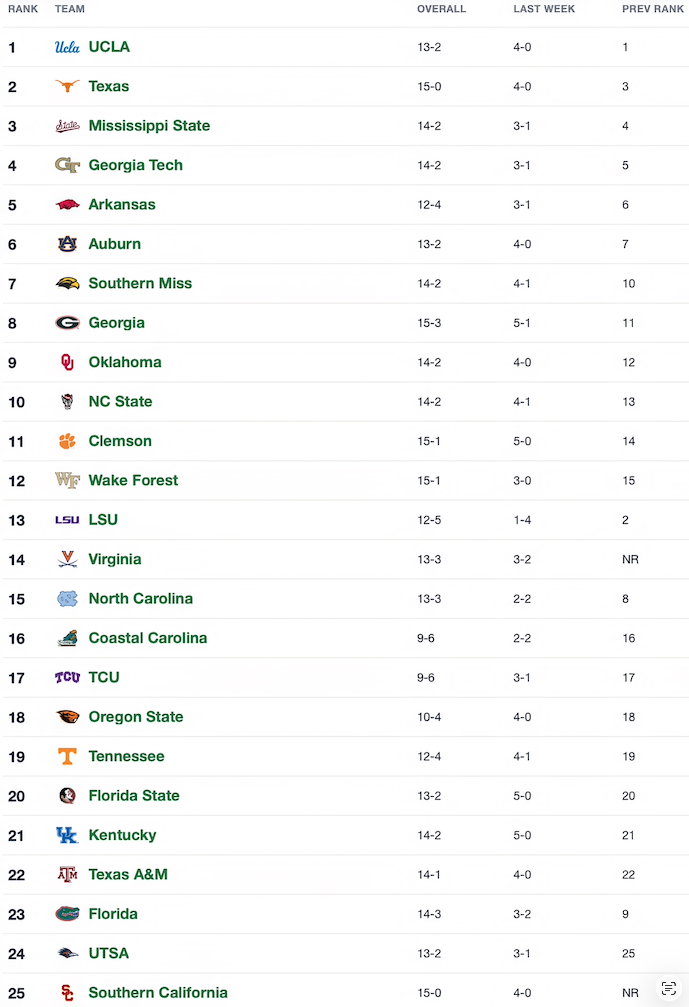The image size is (689, 1007).
Task: Click the Georgia Tech logo icon
Action: [x=67, y=165]
